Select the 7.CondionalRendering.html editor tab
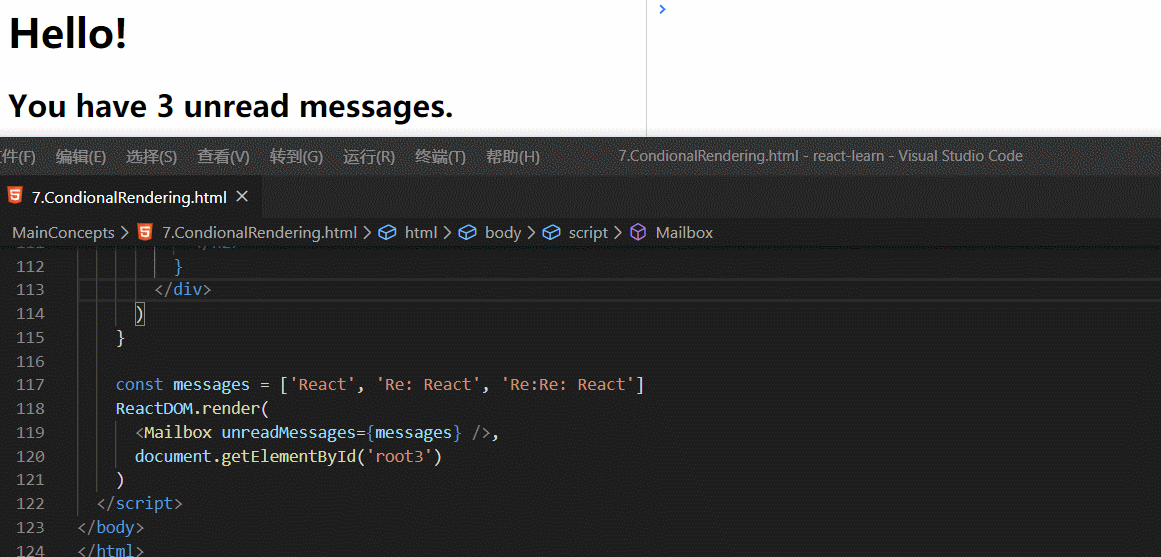 [130, 197]
